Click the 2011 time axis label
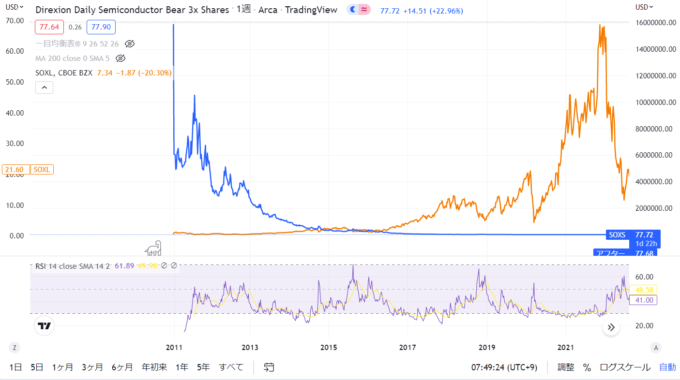The width and height of the screenshot is (680, 380). click(174, 347)
